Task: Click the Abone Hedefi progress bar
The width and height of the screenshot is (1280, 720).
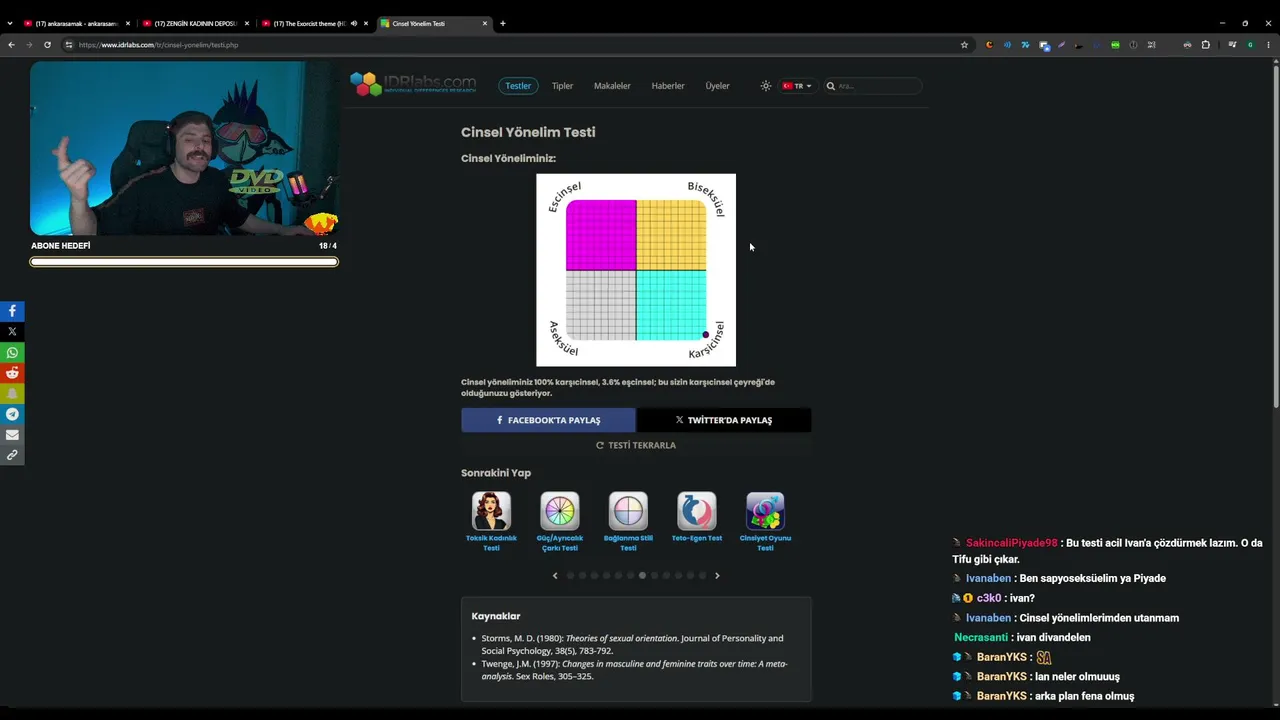Action: (x=184, y=262)
